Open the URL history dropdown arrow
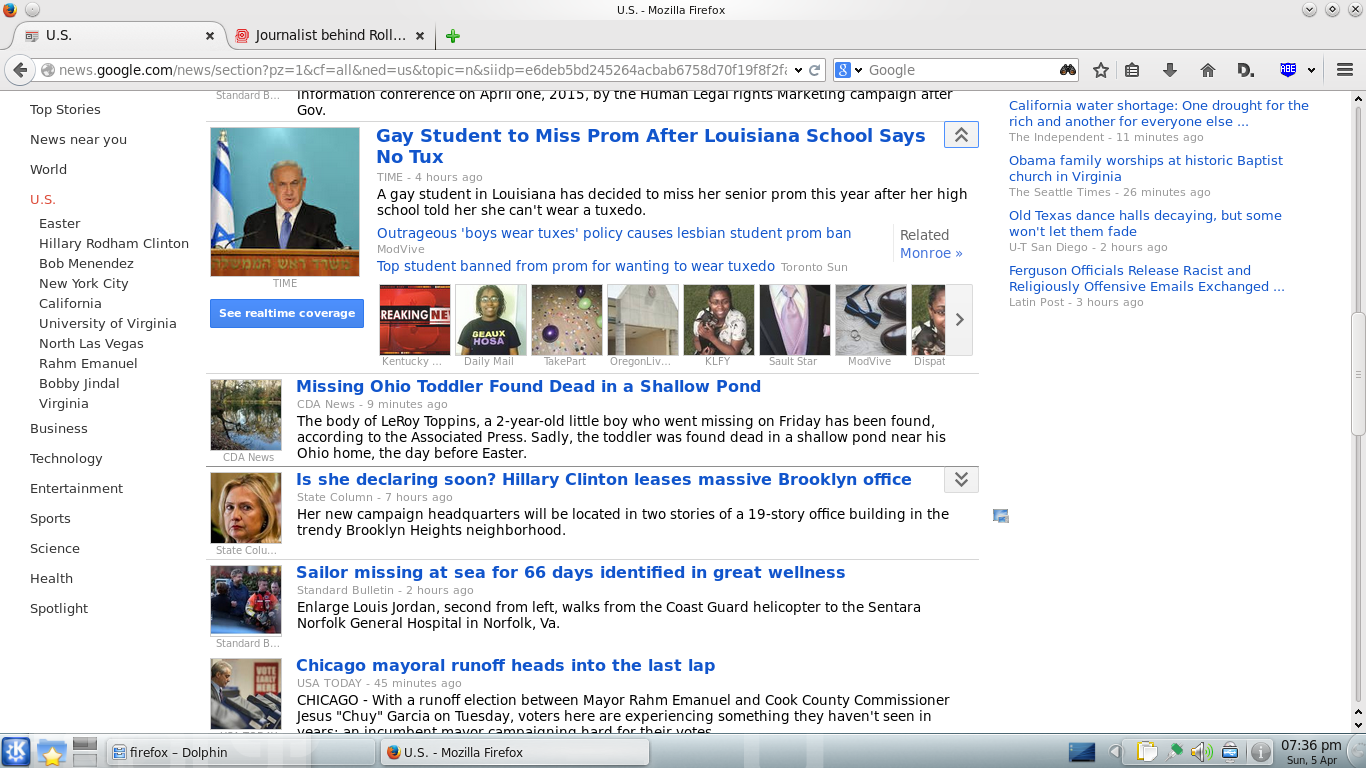Image resolution: width=1366 pixels, height=768 pixels. (798, 71)
